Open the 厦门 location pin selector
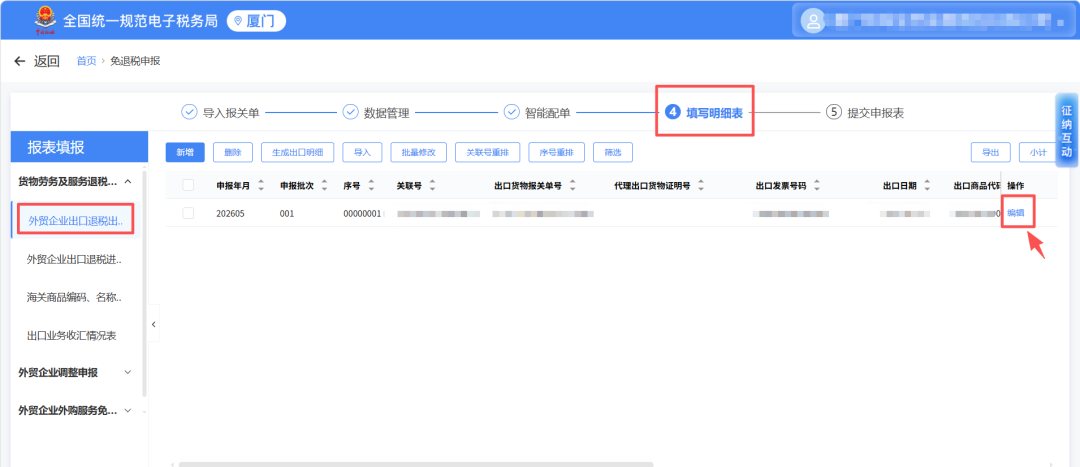Viewport: 1080px width, 467px height. (256, 21)
